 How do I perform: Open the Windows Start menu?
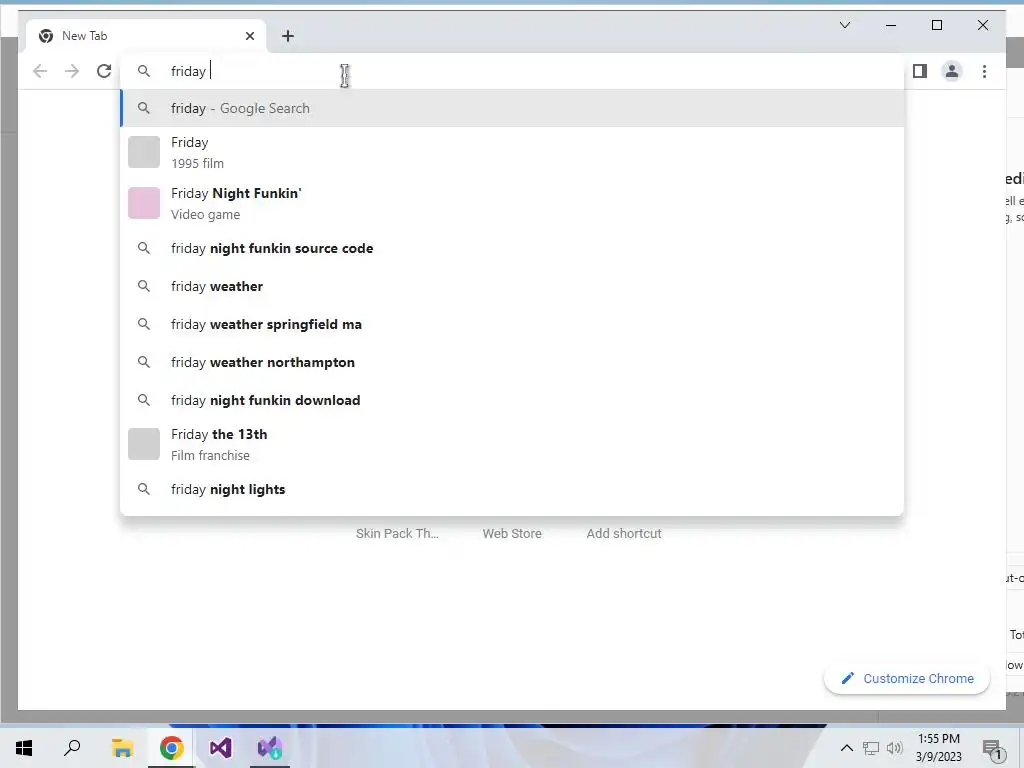point(24,748)
